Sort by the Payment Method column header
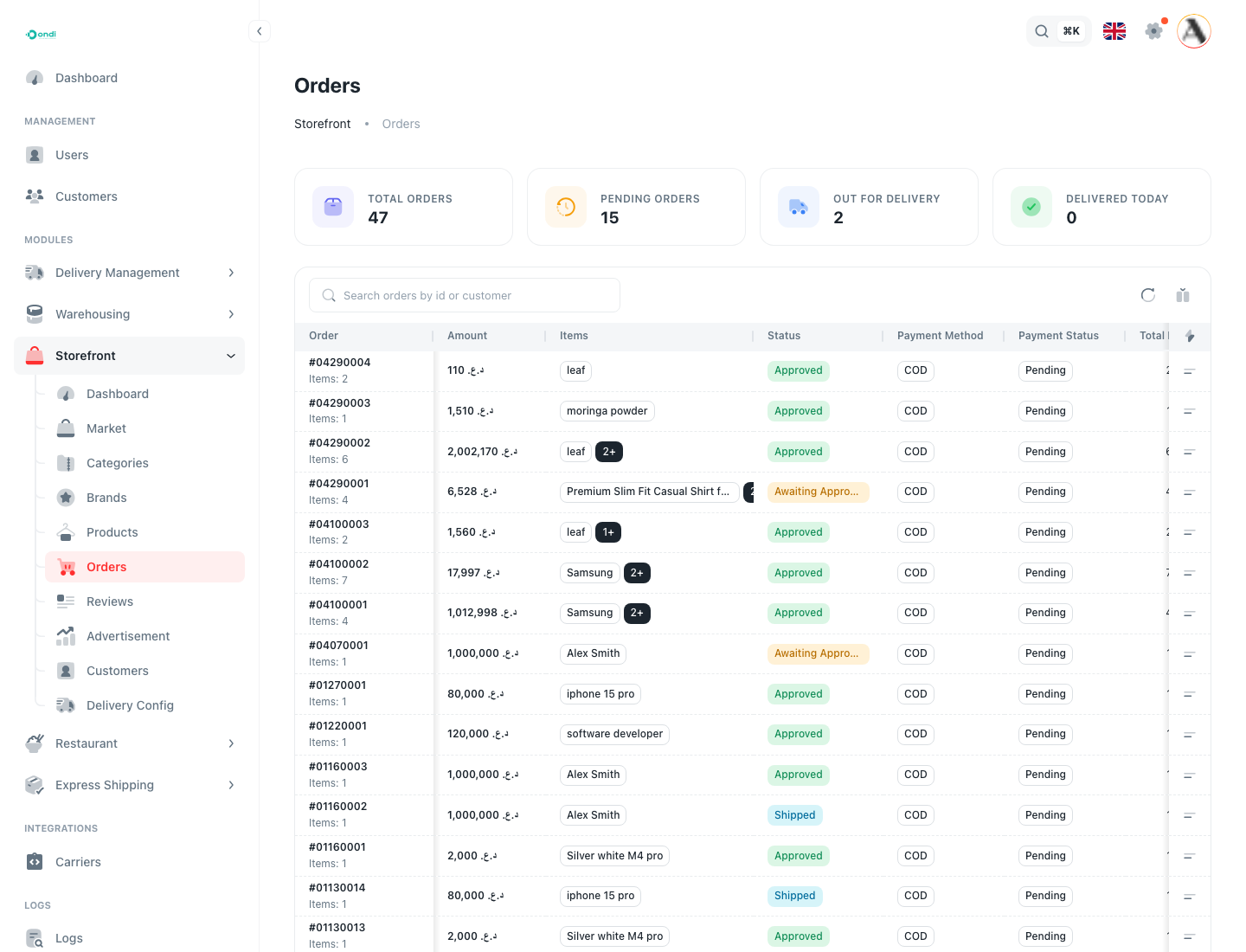Viewport: 1246px width, 952px height. (x=940, y=336)
